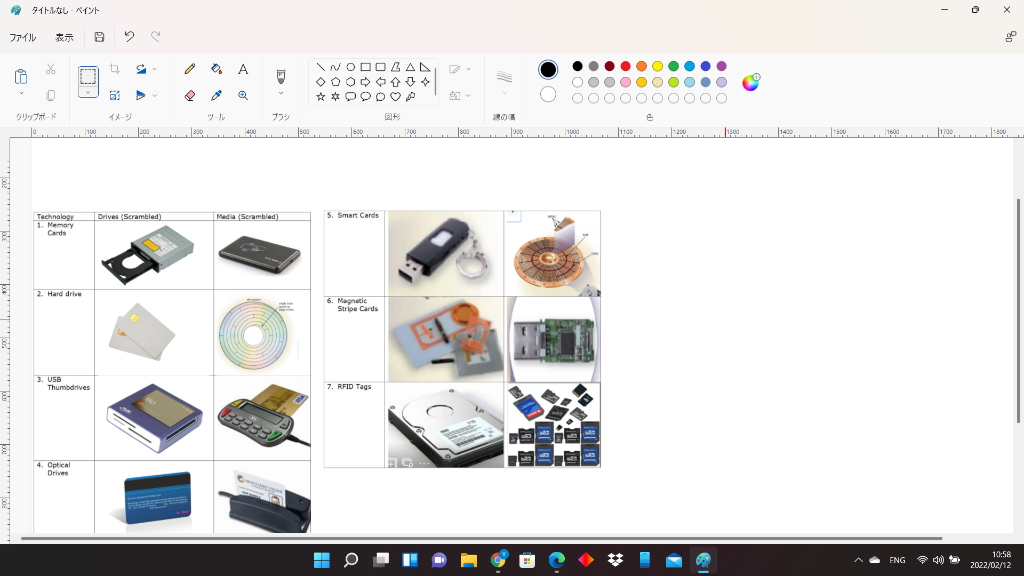Open the color wheel editor
The height and width of the screenshot is (576, 1024).
751,82
